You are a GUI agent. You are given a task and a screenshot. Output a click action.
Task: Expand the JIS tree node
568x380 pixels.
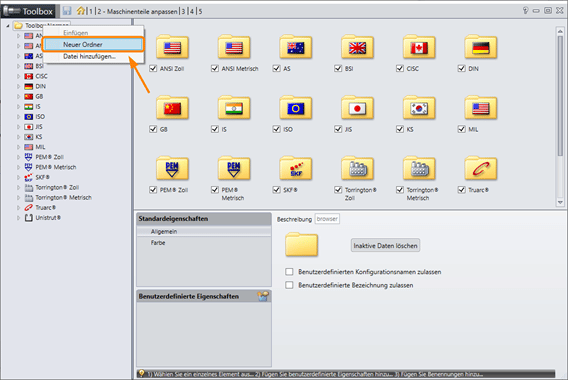click(18, 127)
